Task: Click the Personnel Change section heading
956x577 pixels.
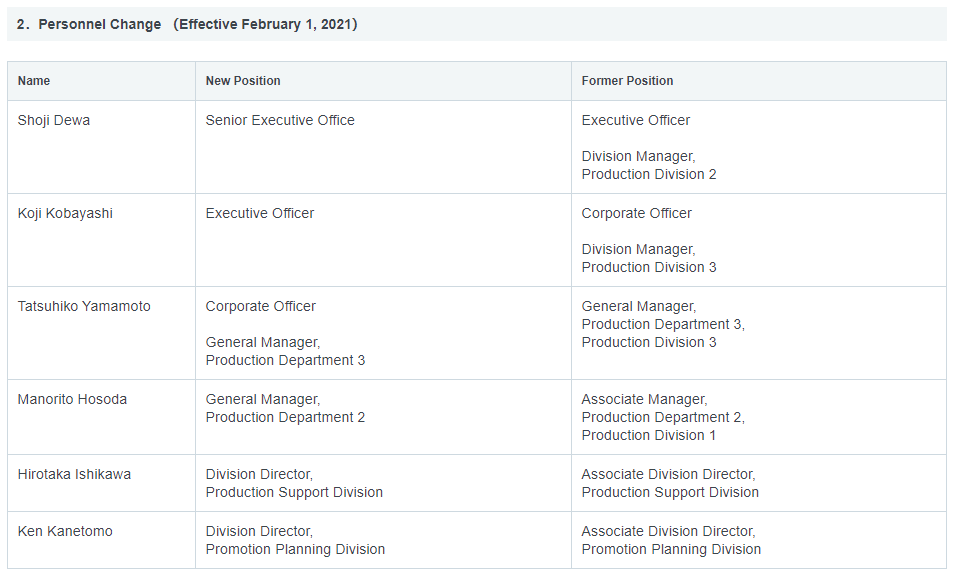Action: click(x=187, y=24)
